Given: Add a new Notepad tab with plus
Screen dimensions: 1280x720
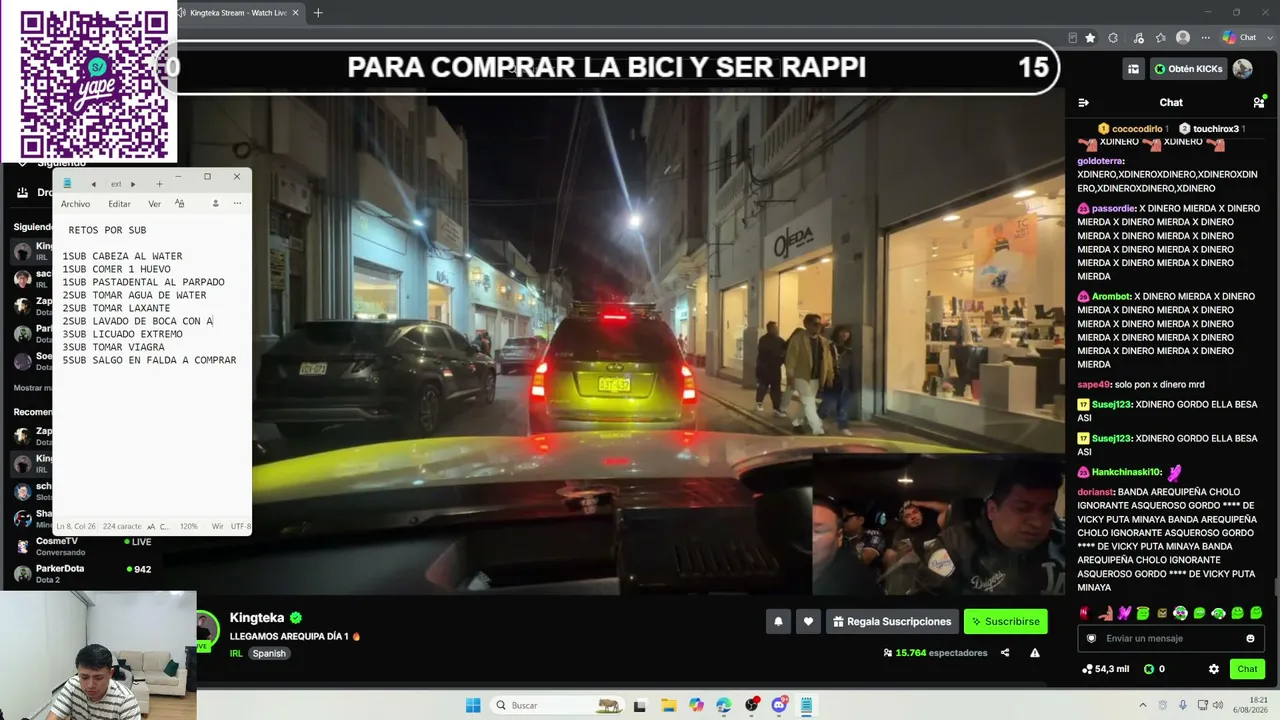Looking at the screenshot, I should [159, 184].
